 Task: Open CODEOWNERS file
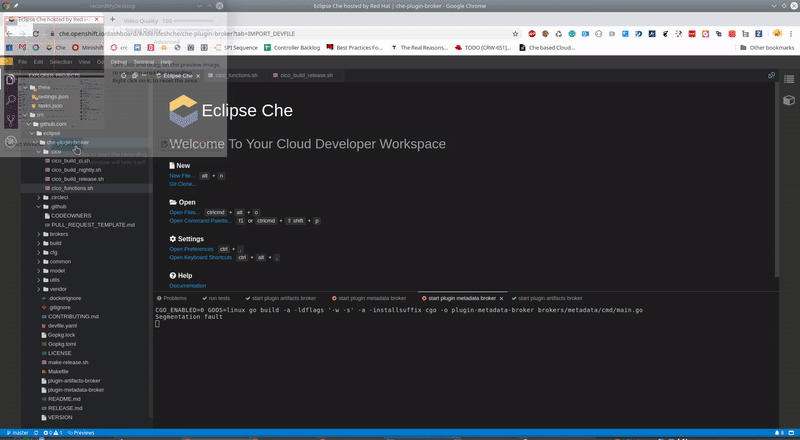(71, 216)
